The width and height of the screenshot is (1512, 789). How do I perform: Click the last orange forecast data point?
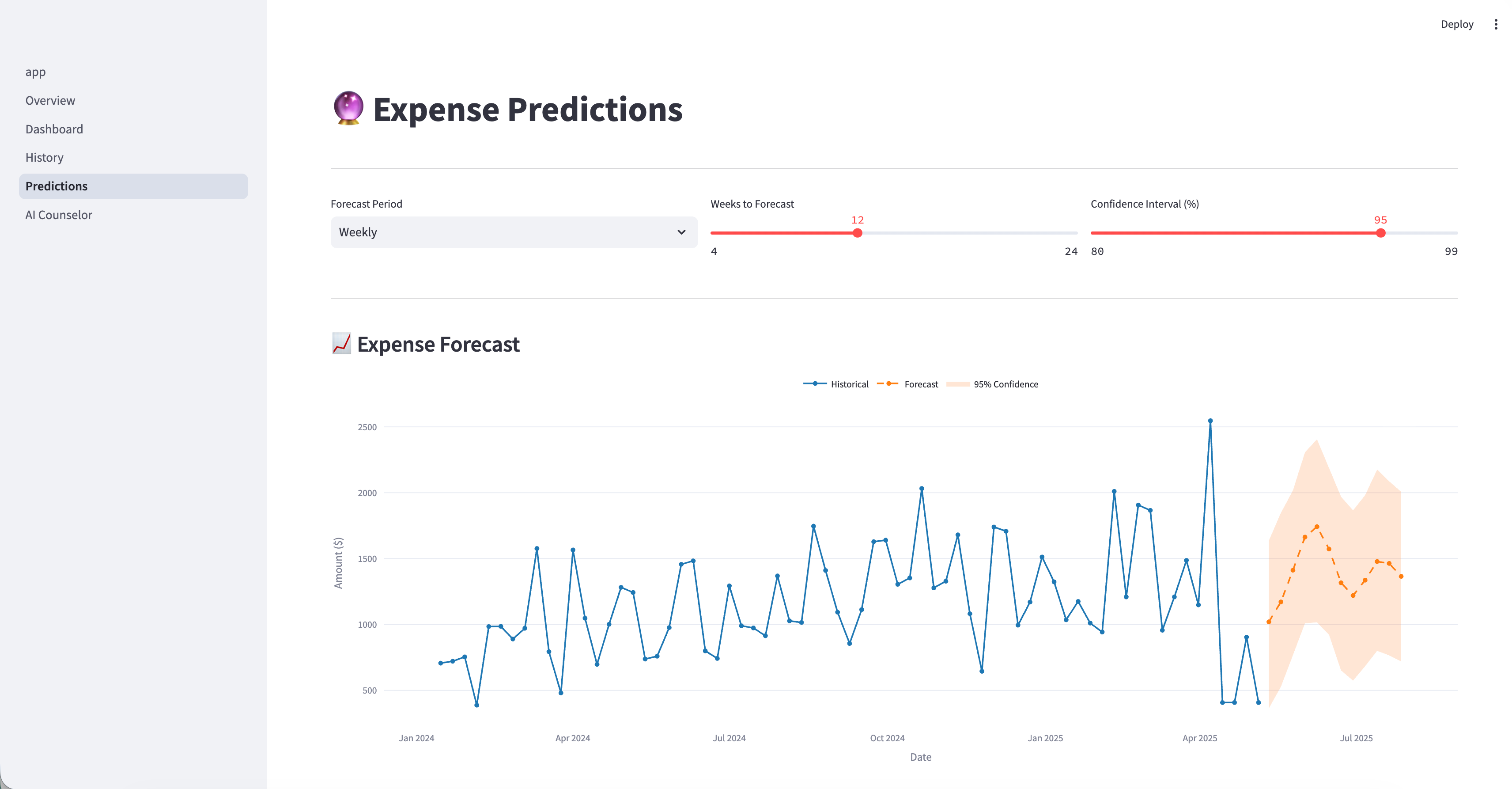pos(1400,577)
